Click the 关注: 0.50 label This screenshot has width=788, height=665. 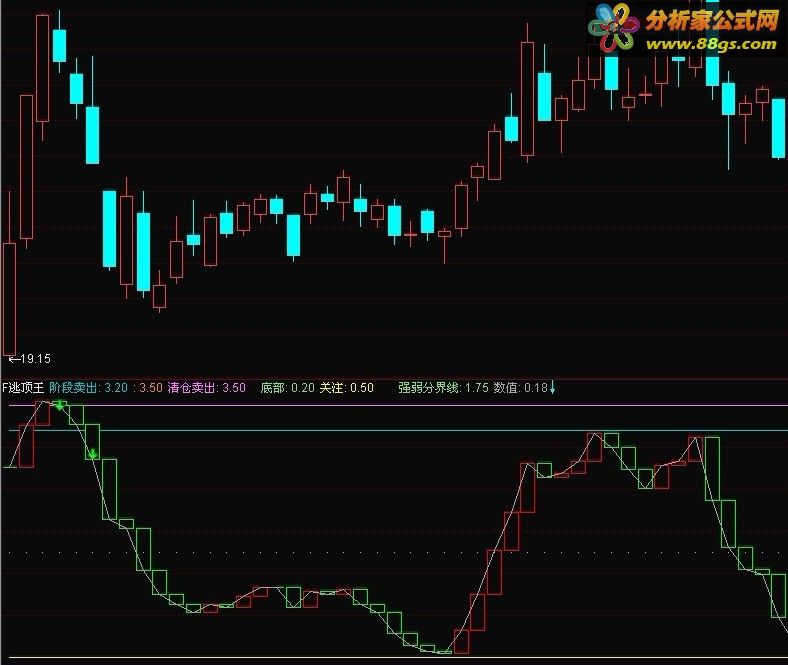click(347, 388)
